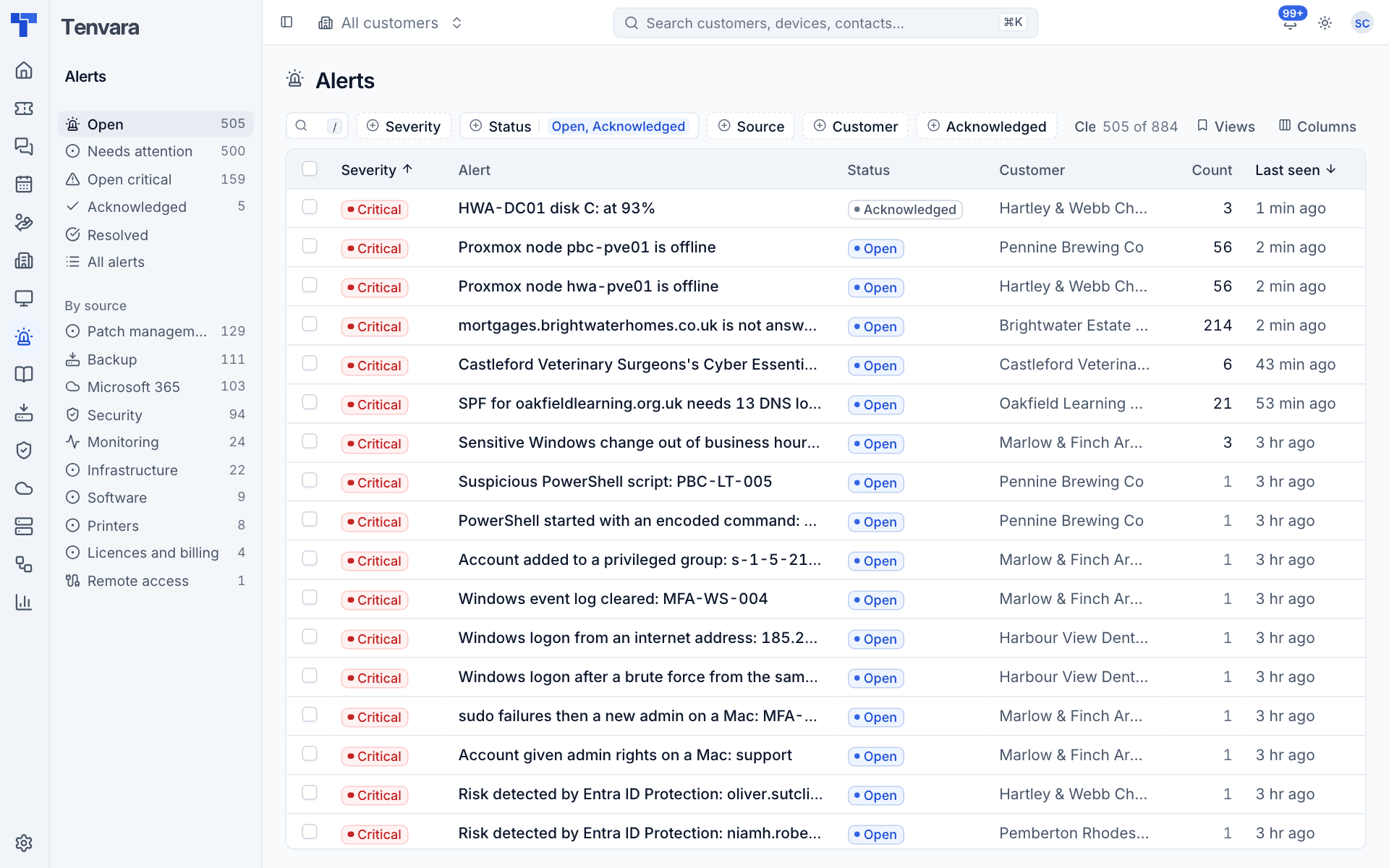
Task: Select Acknowledged view in sidebar
Action: click(156, 207)
